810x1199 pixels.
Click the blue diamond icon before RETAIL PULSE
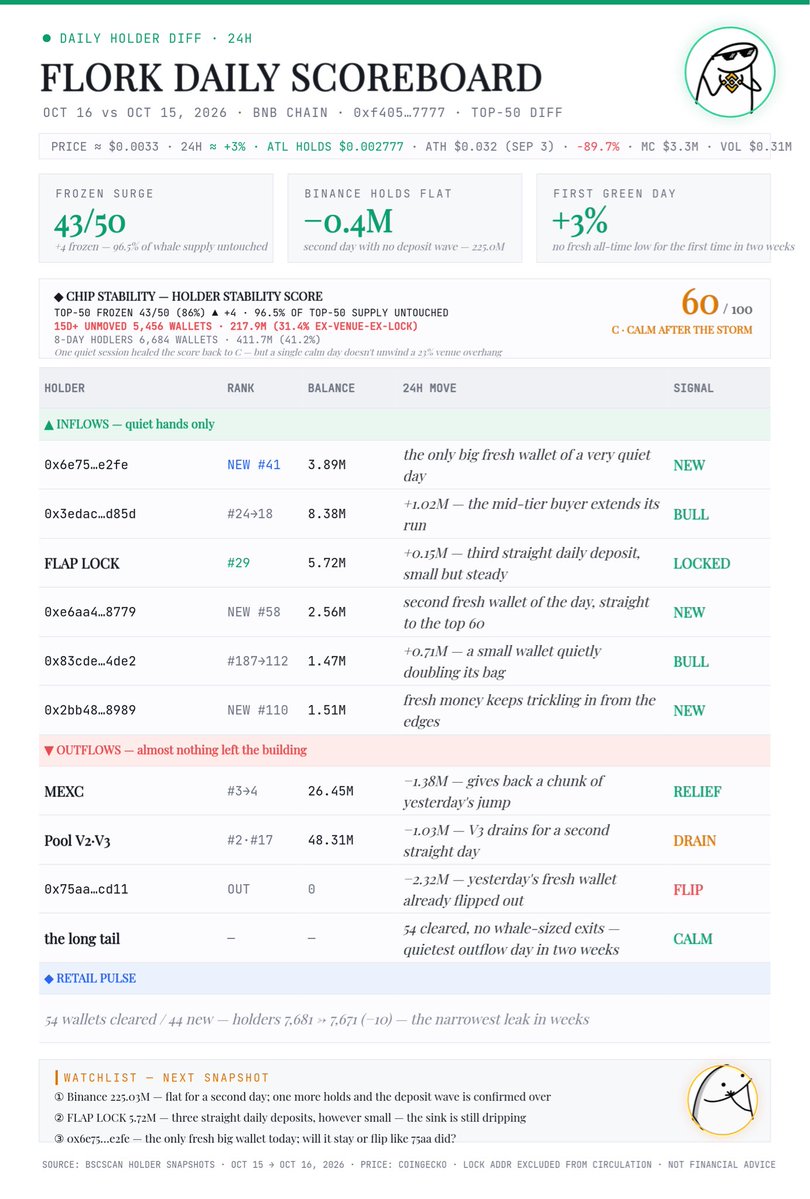(x=49, y=979)
